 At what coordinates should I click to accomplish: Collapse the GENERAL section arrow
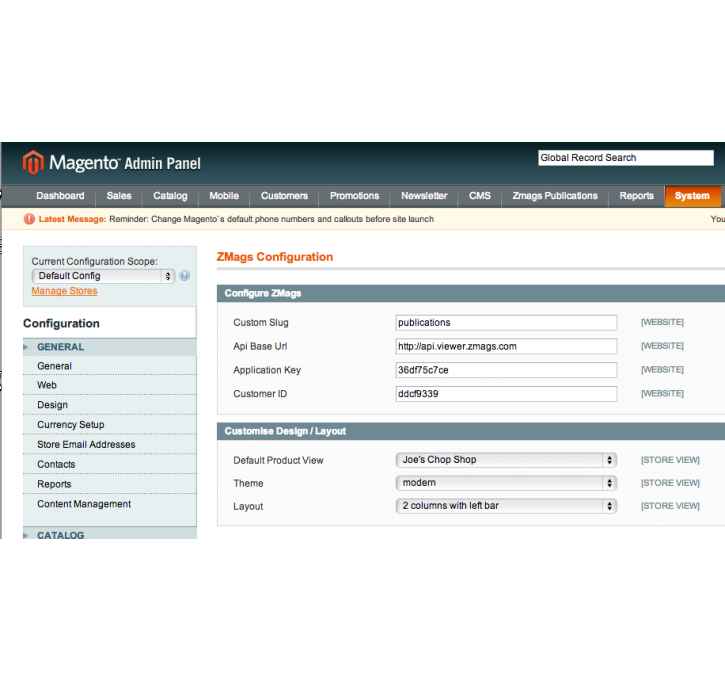(x=26, y=347)
